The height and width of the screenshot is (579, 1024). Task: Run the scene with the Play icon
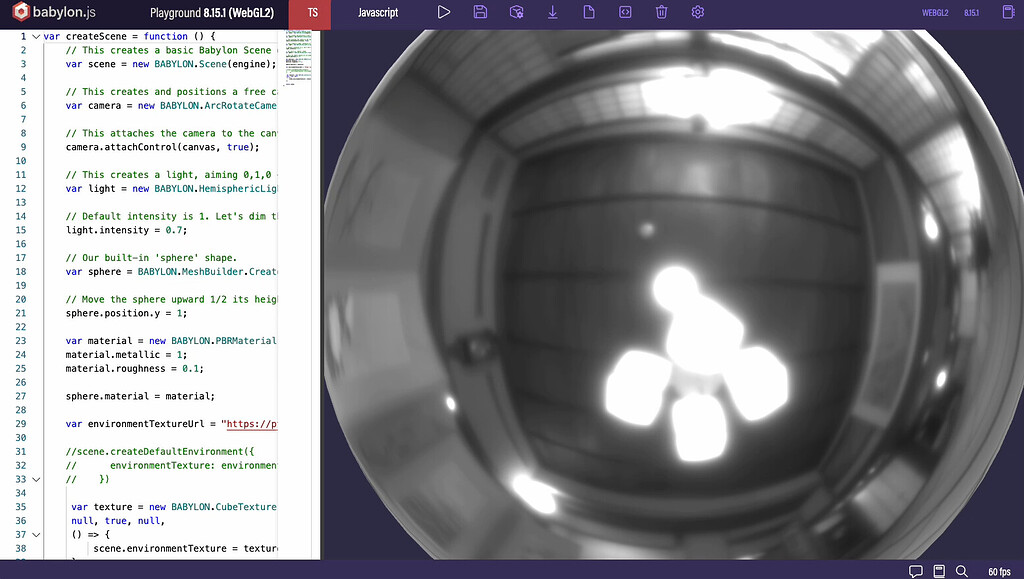(444, 12)
